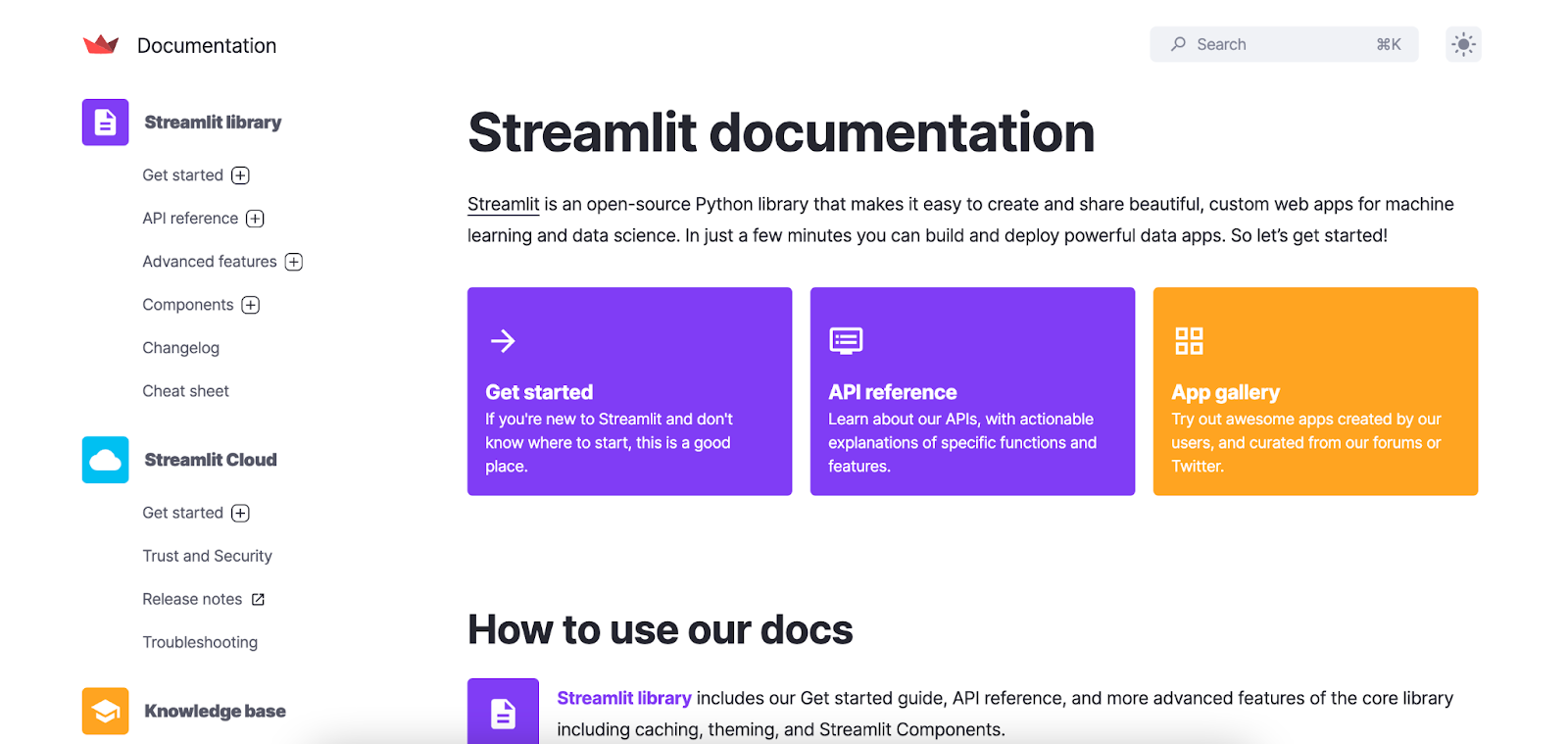Toggle light/dark theme with sun icon

click(1463, 44)
